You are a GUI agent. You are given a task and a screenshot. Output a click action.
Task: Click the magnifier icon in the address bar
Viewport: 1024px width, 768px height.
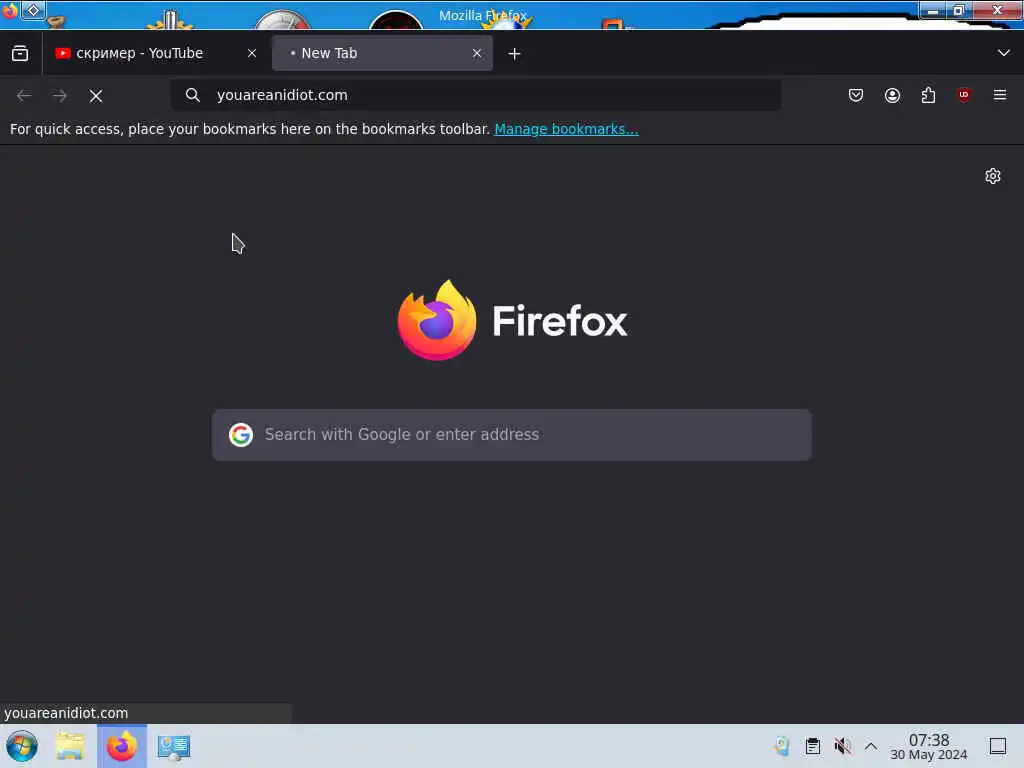(193, 95)
